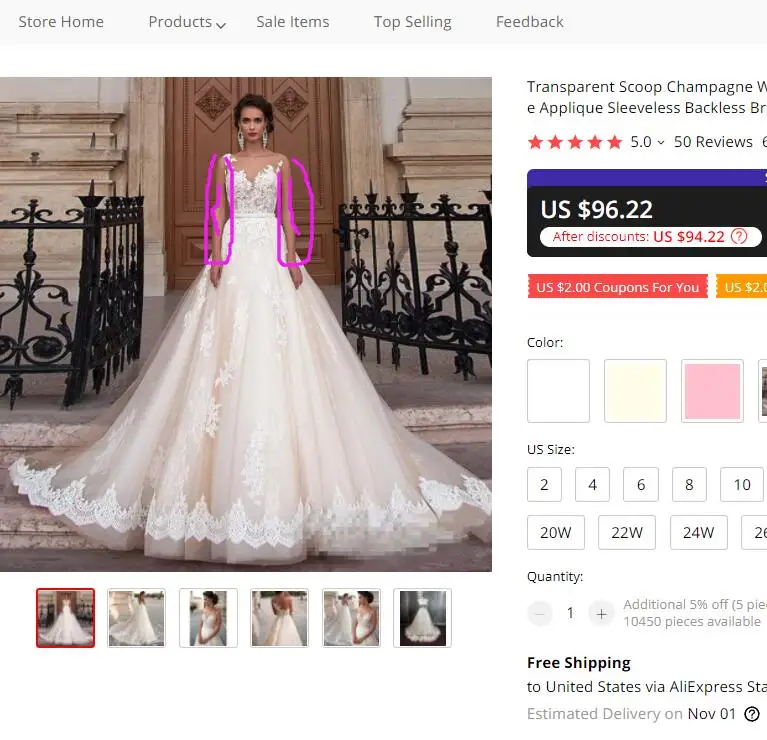Expand the Products dropdown menu

[x=187, y=22]
